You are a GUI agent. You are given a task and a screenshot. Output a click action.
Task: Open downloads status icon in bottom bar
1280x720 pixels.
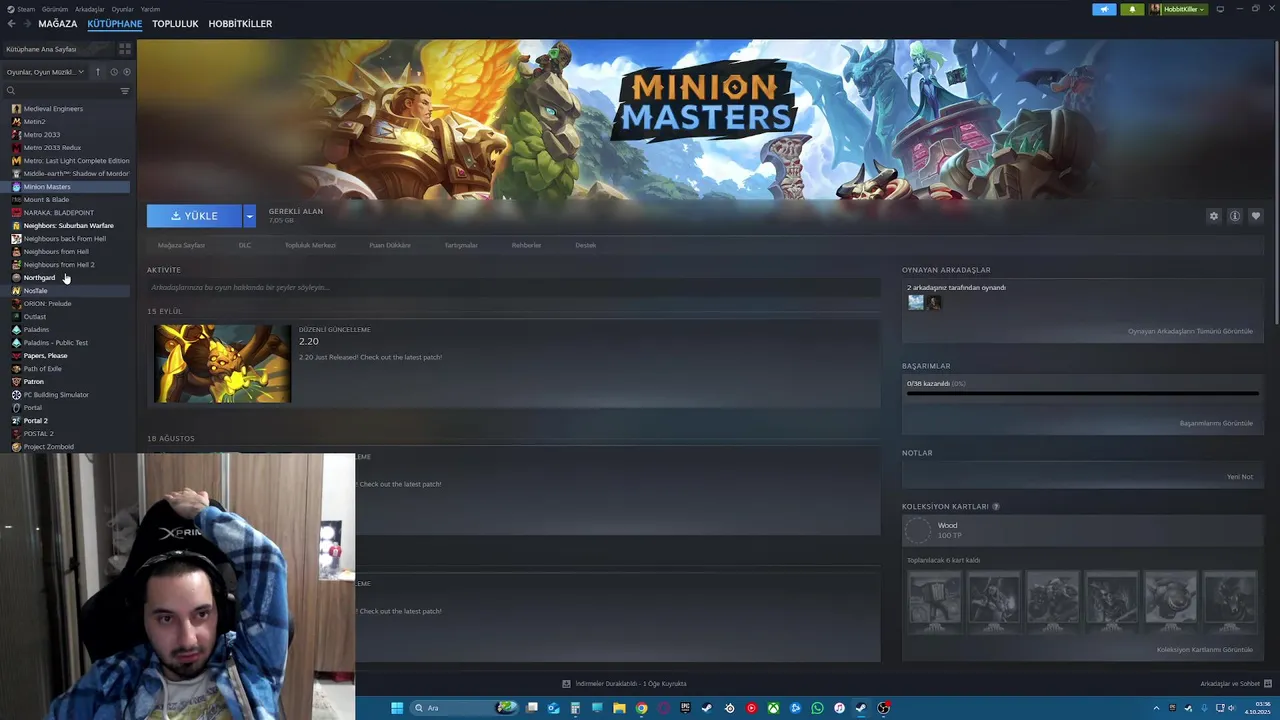click(566, 684)
